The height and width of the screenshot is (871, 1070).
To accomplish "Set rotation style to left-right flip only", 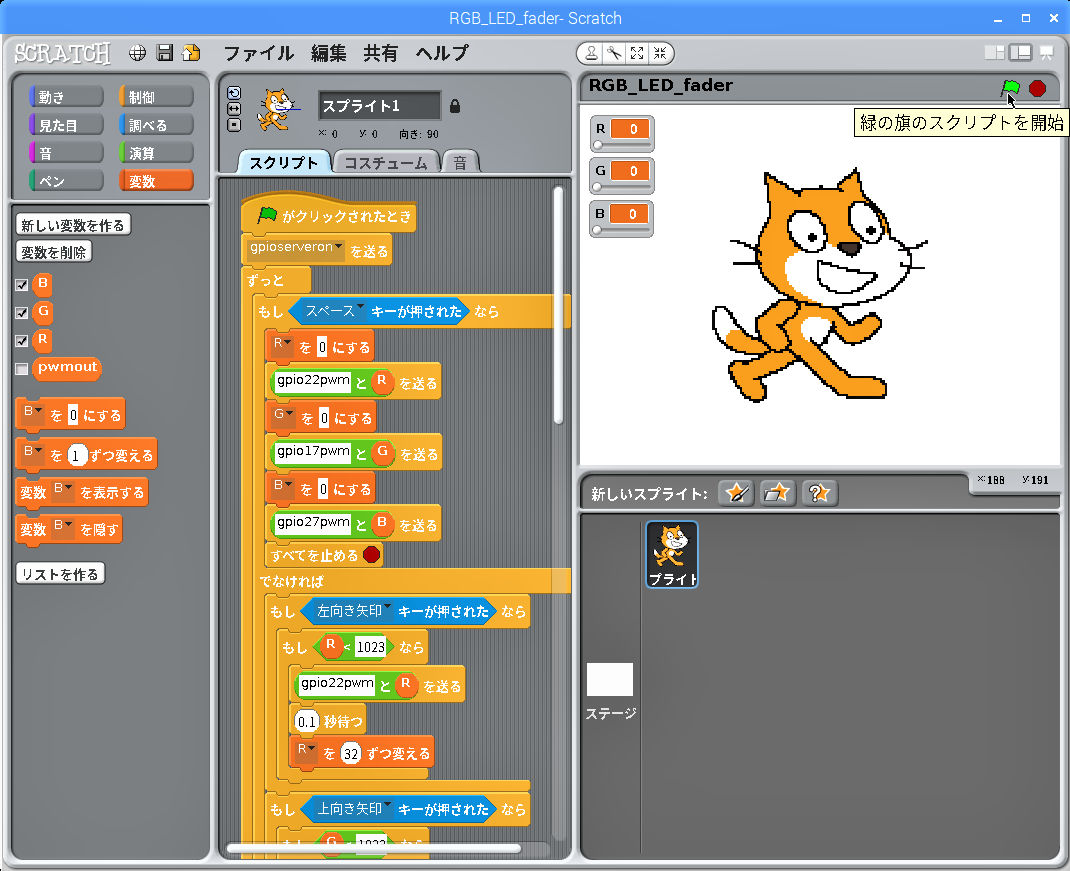I will click(234, 109).
